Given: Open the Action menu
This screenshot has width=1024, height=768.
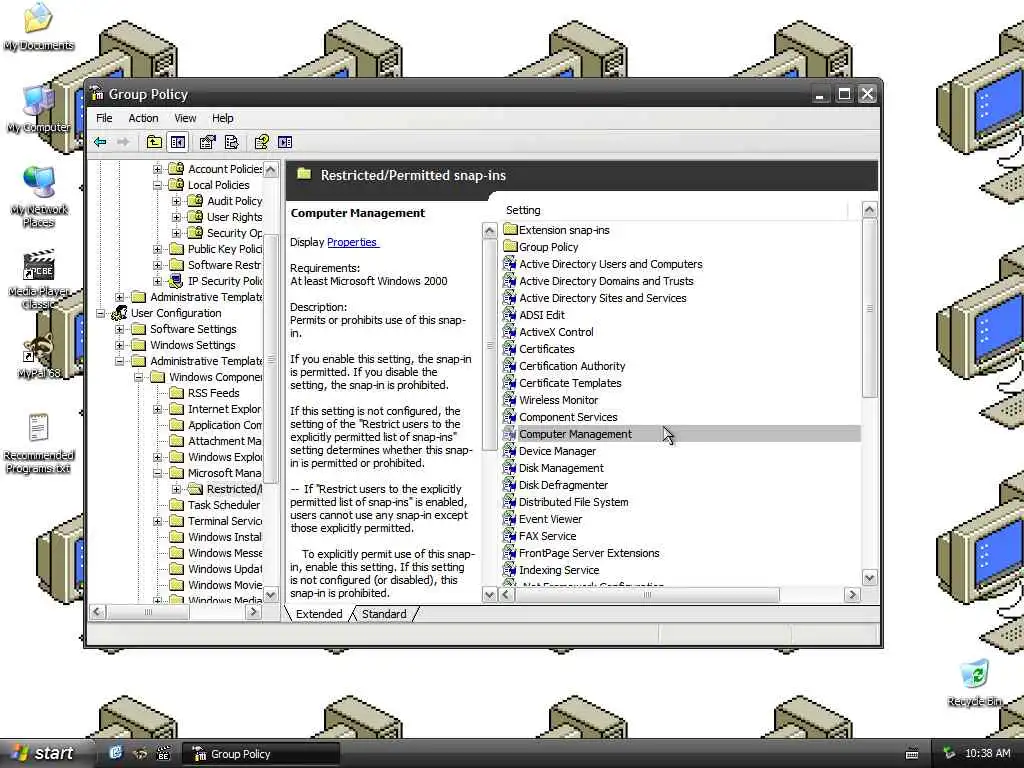Looking at the screenshot, I should pyautogui.click(x=143, y=118).
